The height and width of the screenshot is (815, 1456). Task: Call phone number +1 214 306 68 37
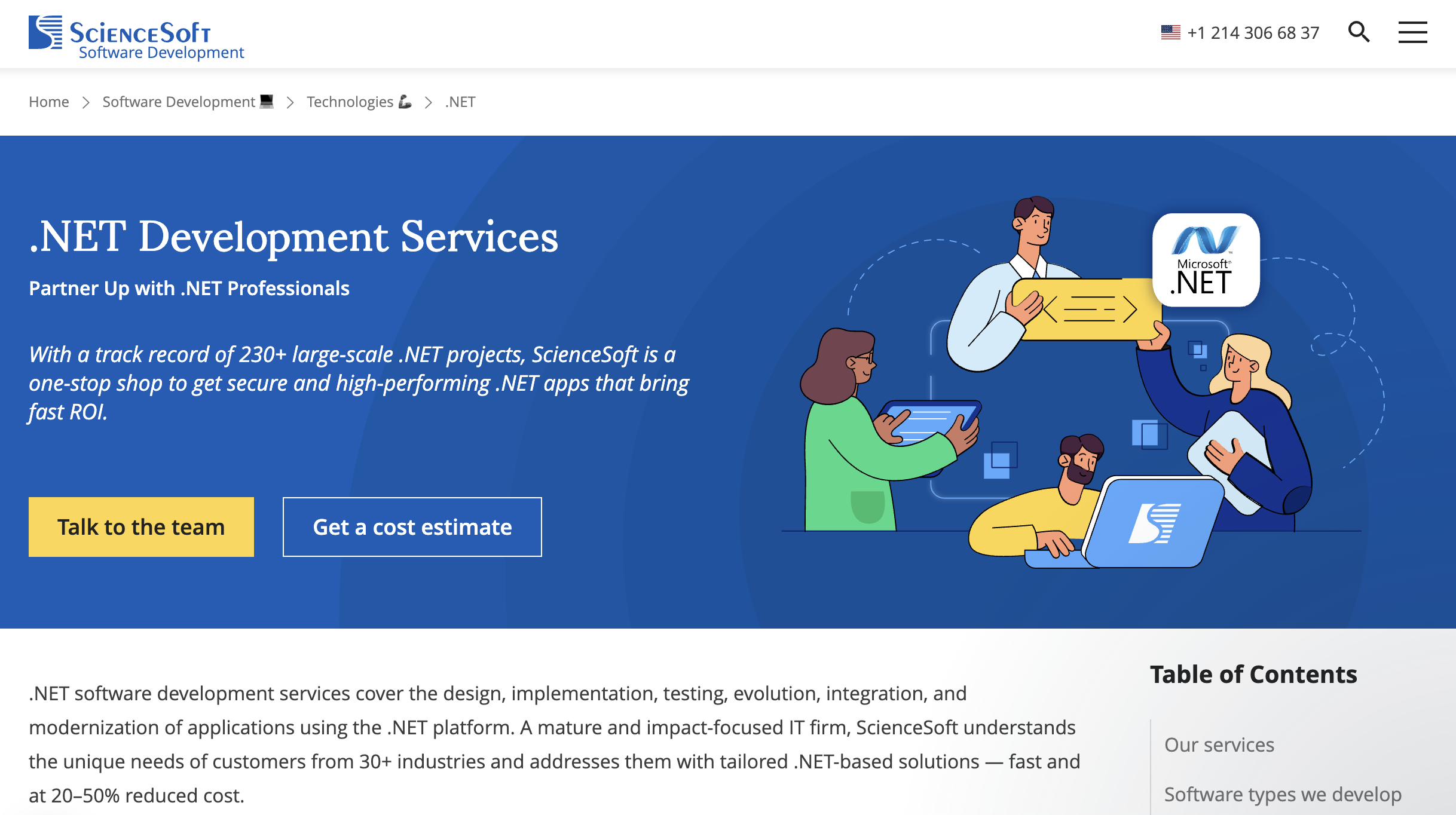(1253, 32)
